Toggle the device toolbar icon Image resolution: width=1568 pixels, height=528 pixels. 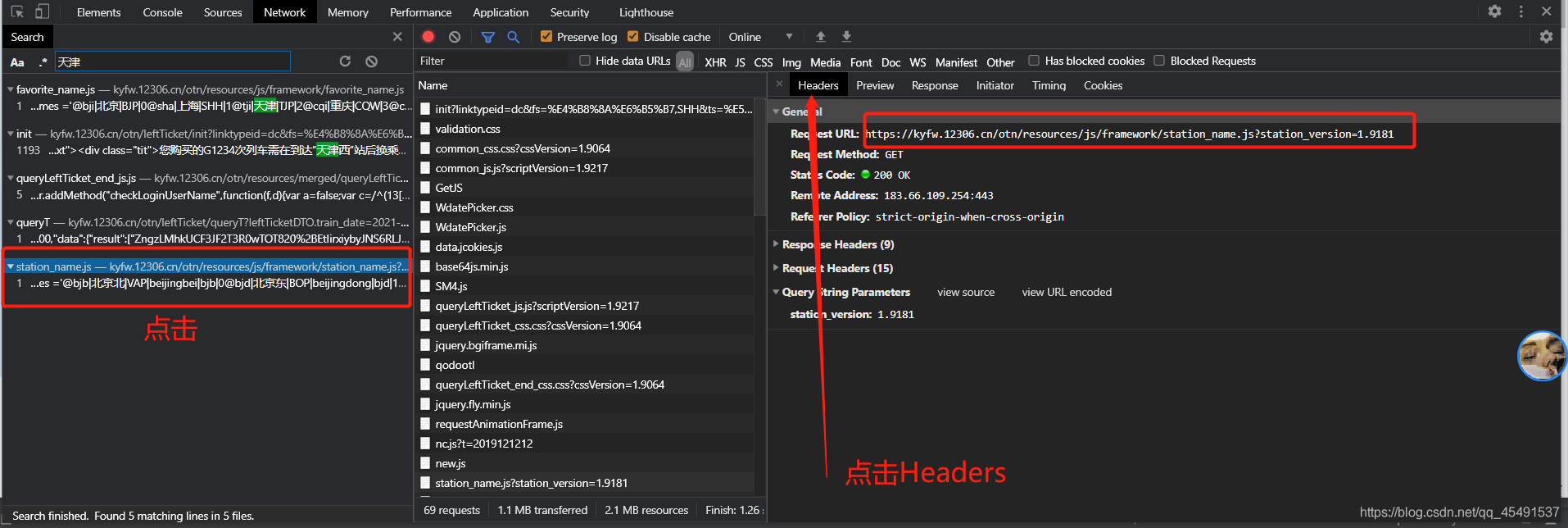coord(42,12)
